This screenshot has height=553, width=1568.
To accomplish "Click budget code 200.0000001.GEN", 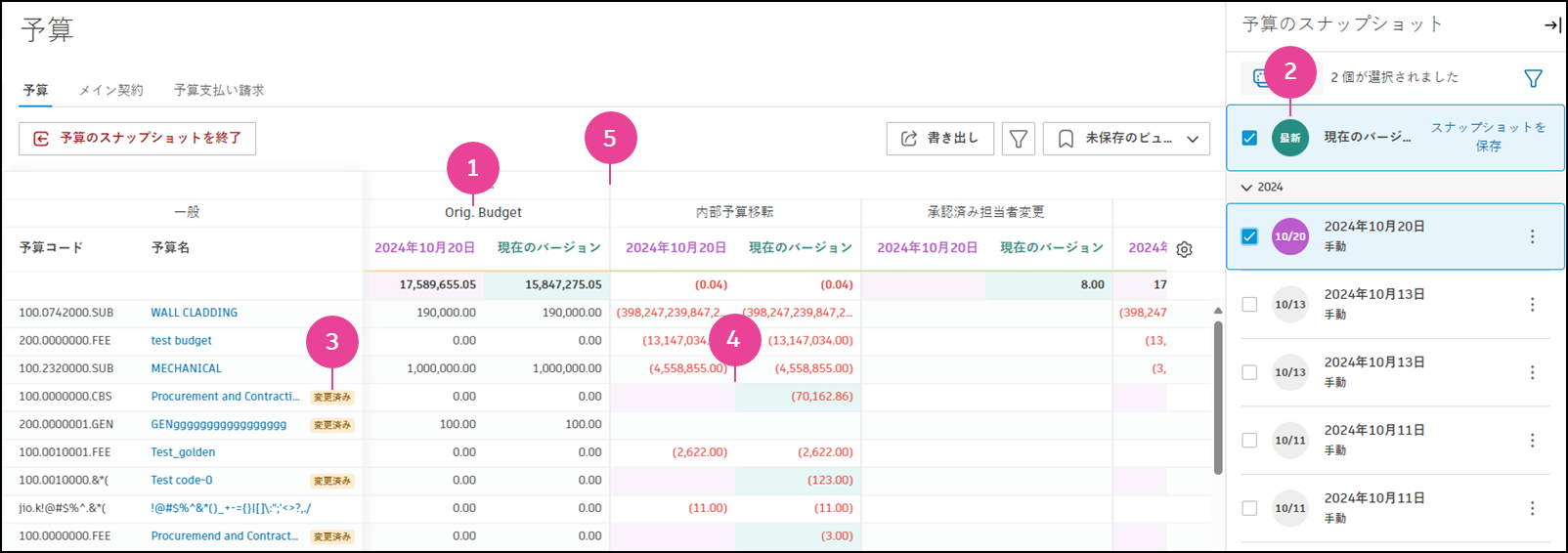I will [x=66, y=425].
